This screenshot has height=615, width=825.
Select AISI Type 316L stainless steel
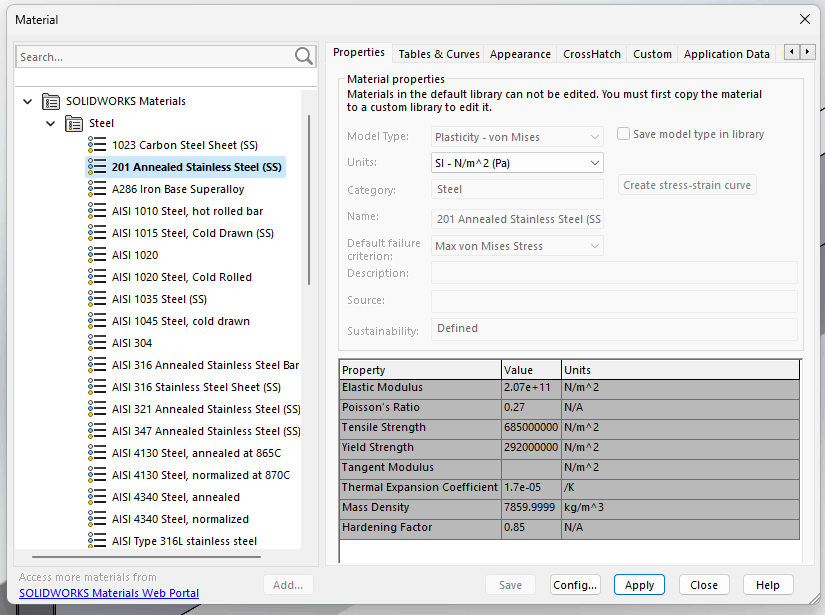(x=184, y=541)
